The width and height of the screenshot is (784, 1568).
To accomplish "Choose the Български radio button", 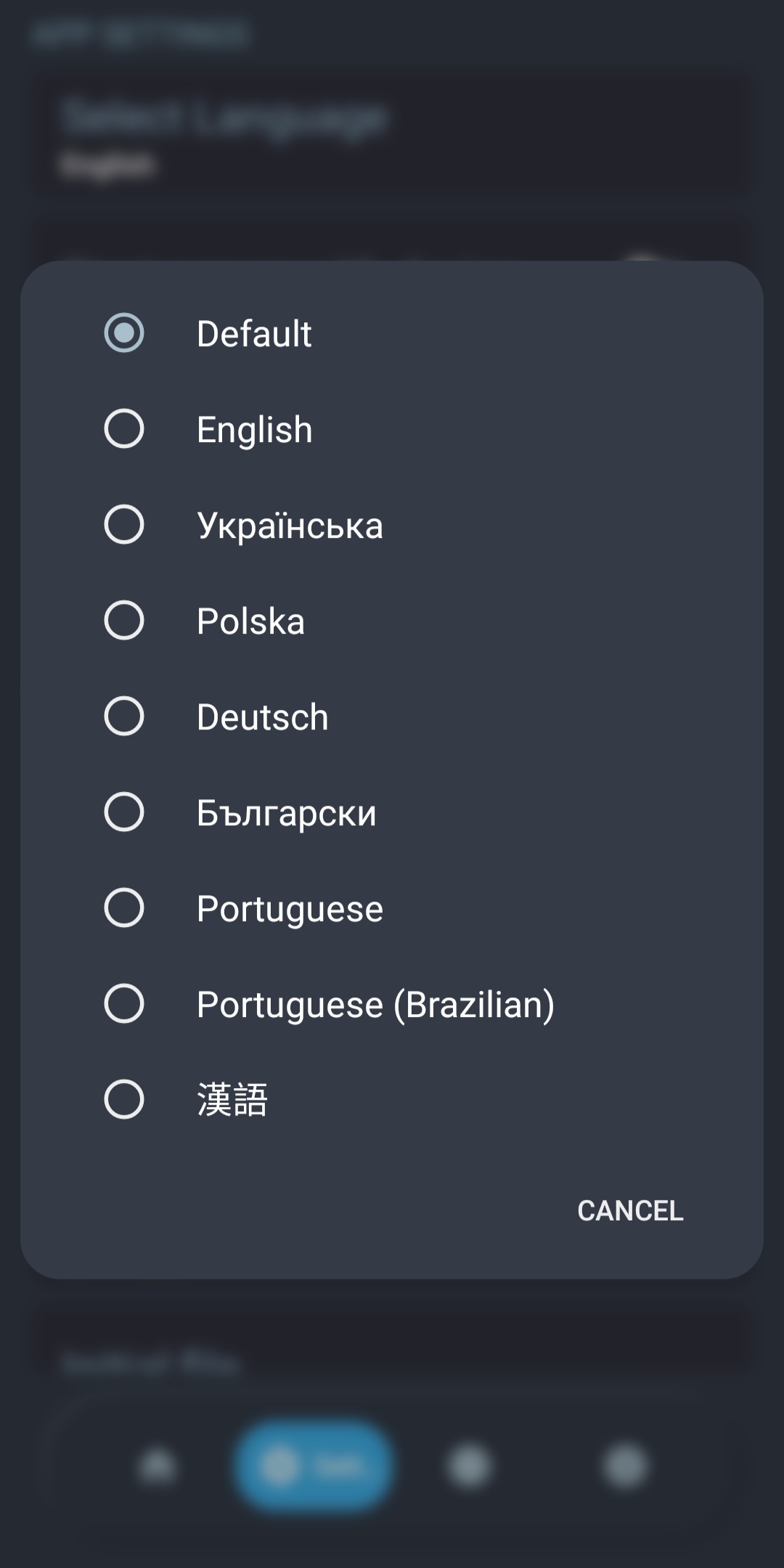I will point(124,812).
